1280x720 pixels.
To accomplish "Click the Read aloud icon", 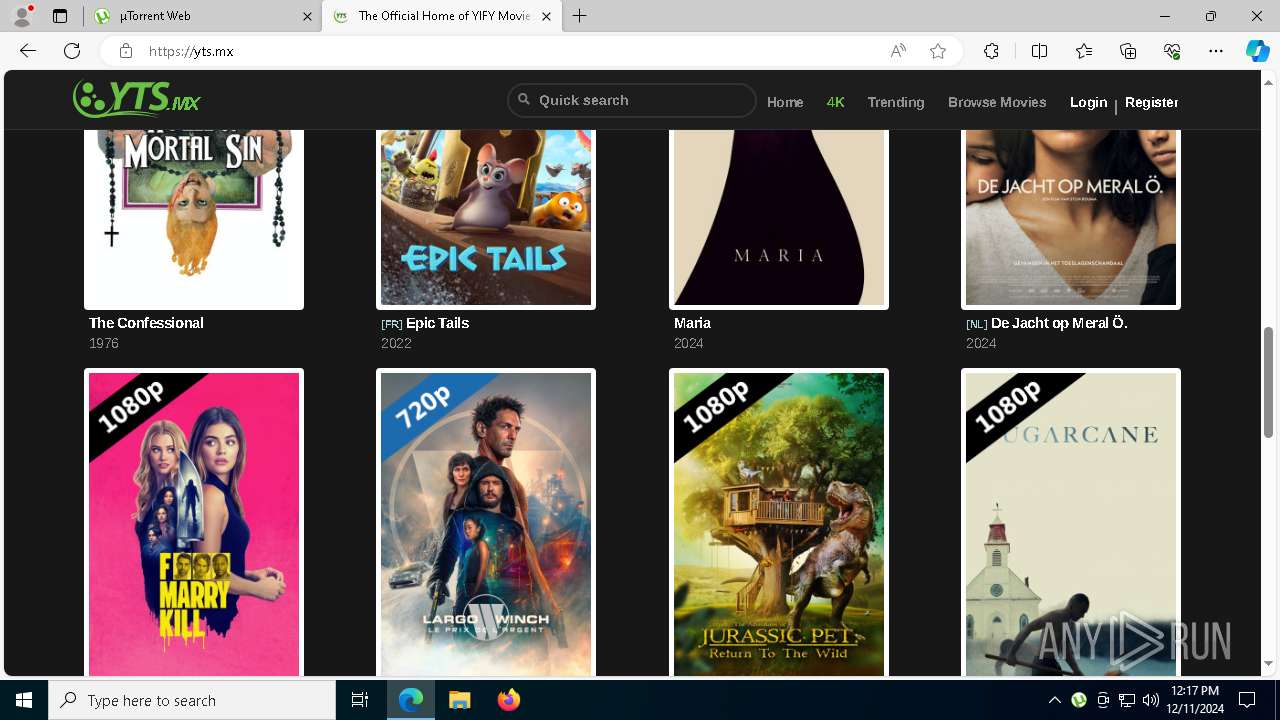I will (x=898, y=51).
